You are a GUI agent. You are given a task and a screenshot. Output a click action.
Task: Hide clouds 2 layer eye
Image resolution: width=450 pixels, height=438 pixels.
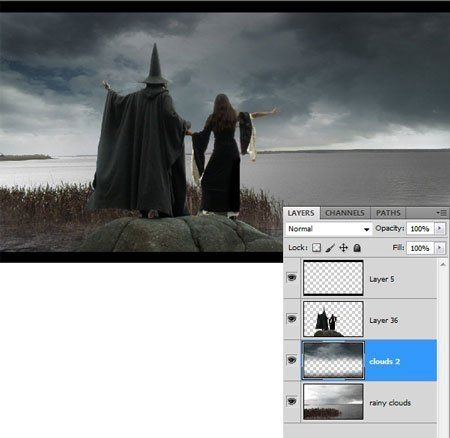[292, 360]
